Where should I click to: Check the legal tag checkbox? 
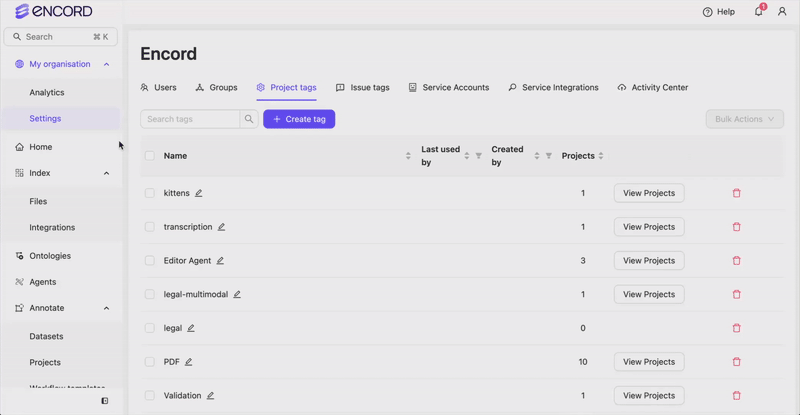(149, 328)
